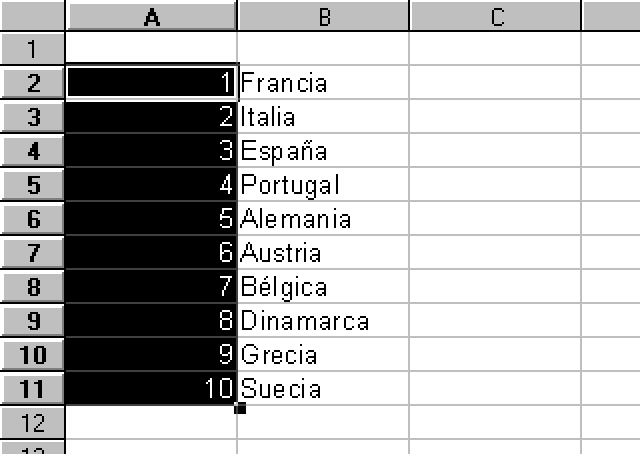Click the cell with number 6
Image resolution: width=640 pixels, height=454 pixels.
point(151,253)
